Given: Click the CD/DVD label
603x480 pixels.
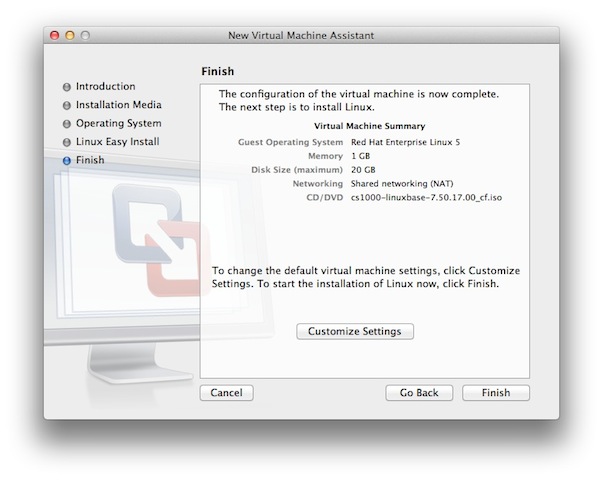Looking at the screenshot, I should click(x=325, y=198).
